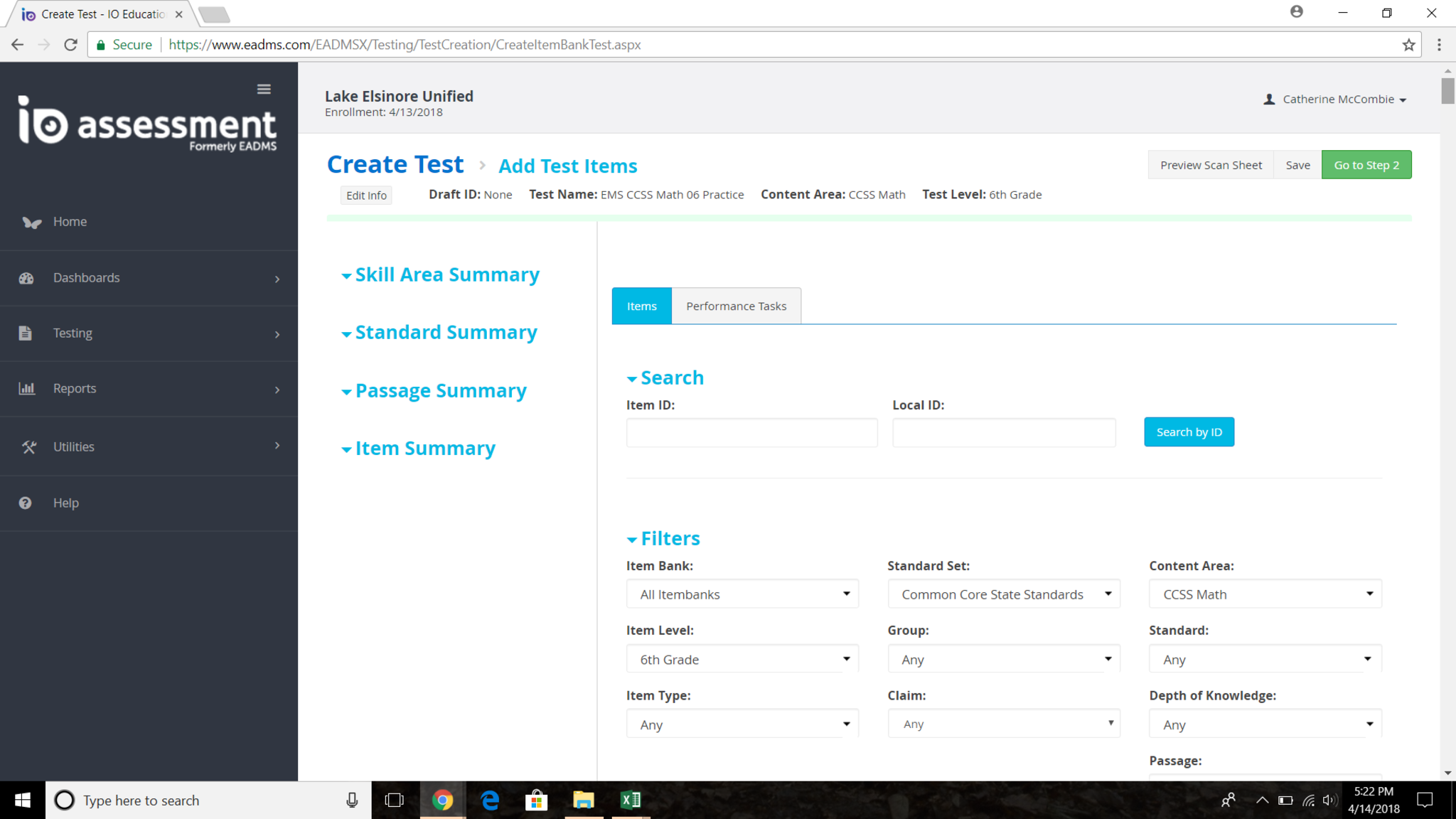
Task: Bookmark page with the star icon
Action: point(1408,45)
